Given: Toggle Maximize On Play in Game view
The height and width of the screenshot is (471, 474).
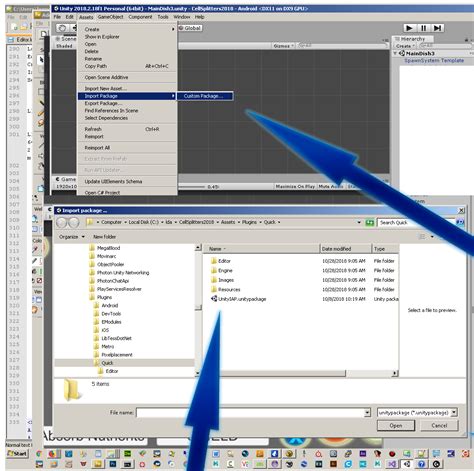Looking at the screenshot, I should pyautogui.click(x=295, y=187).
